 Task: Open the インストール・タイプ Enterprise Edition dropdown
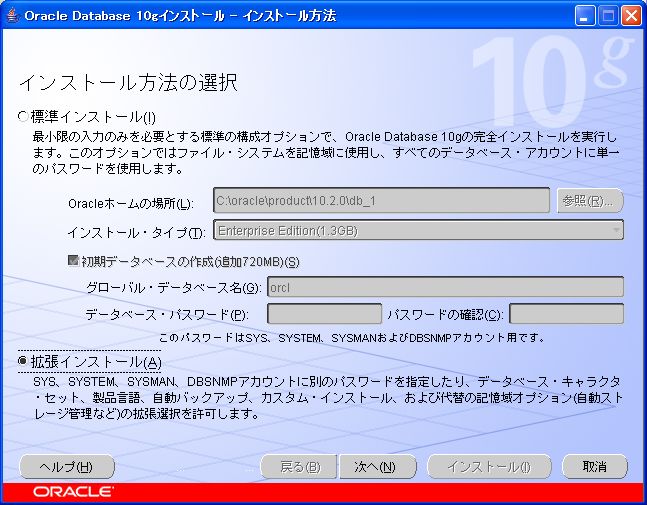coord(418,230)
